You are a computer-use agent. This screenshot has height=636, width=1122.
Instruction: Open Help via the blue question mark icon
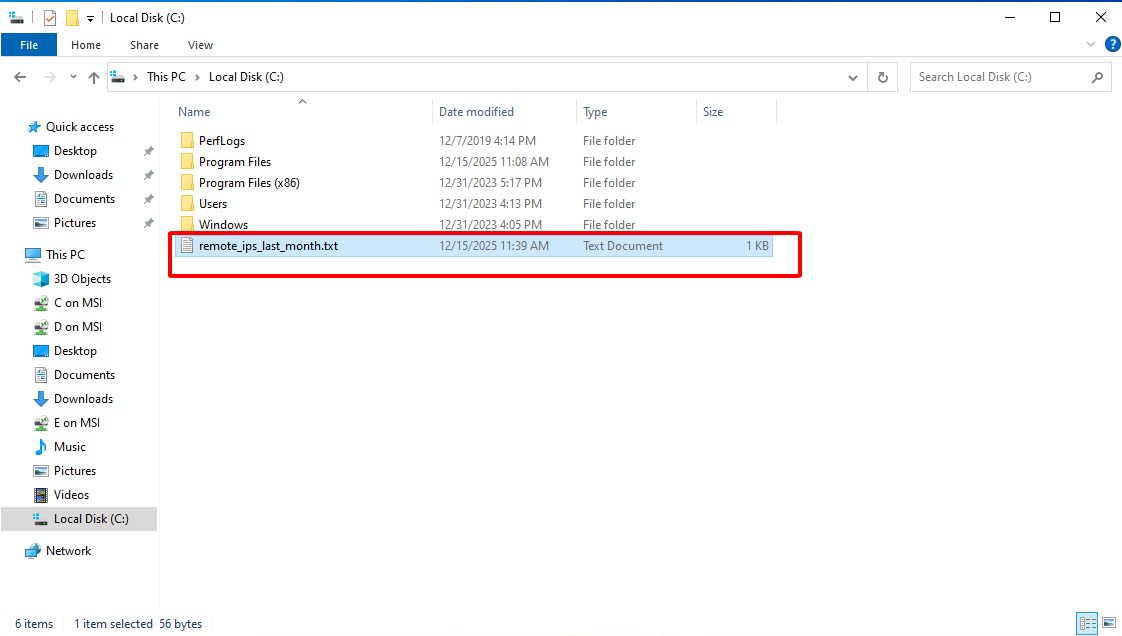[1111, 45]
